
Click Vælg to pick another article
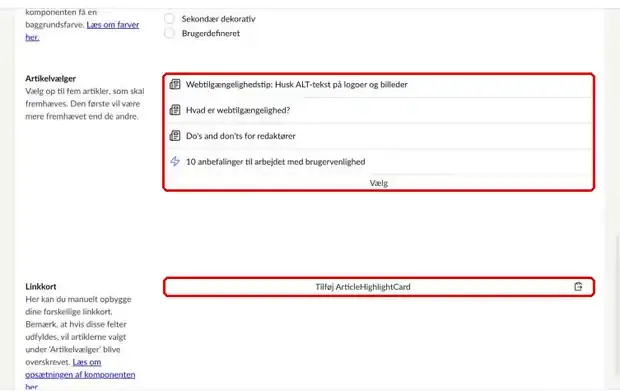pyautogui.click(x=378, y=183)
